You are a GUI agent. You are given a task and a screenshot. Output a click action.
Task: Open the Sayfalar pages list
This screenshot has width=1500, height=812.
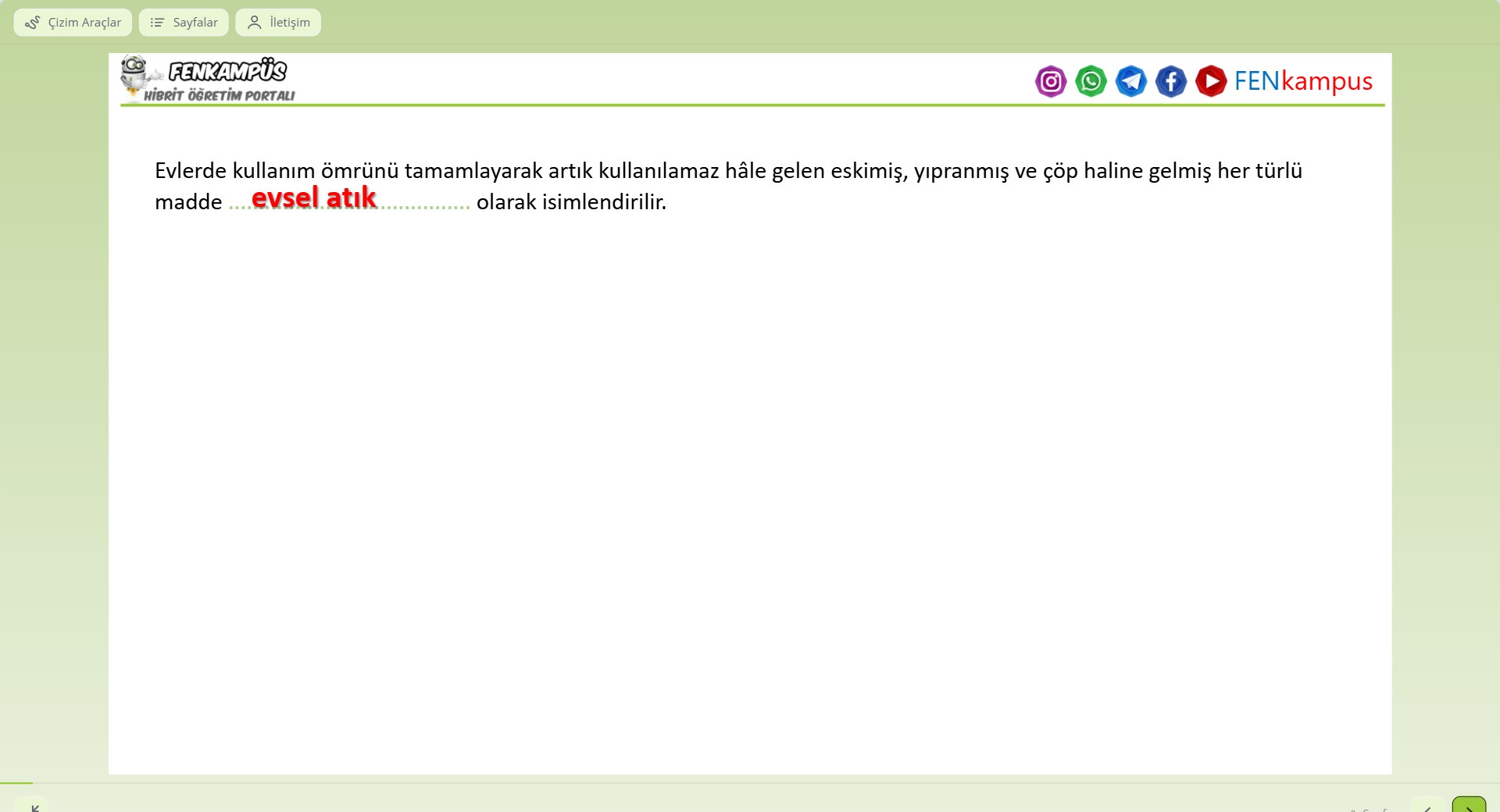[x=184, y=23]
